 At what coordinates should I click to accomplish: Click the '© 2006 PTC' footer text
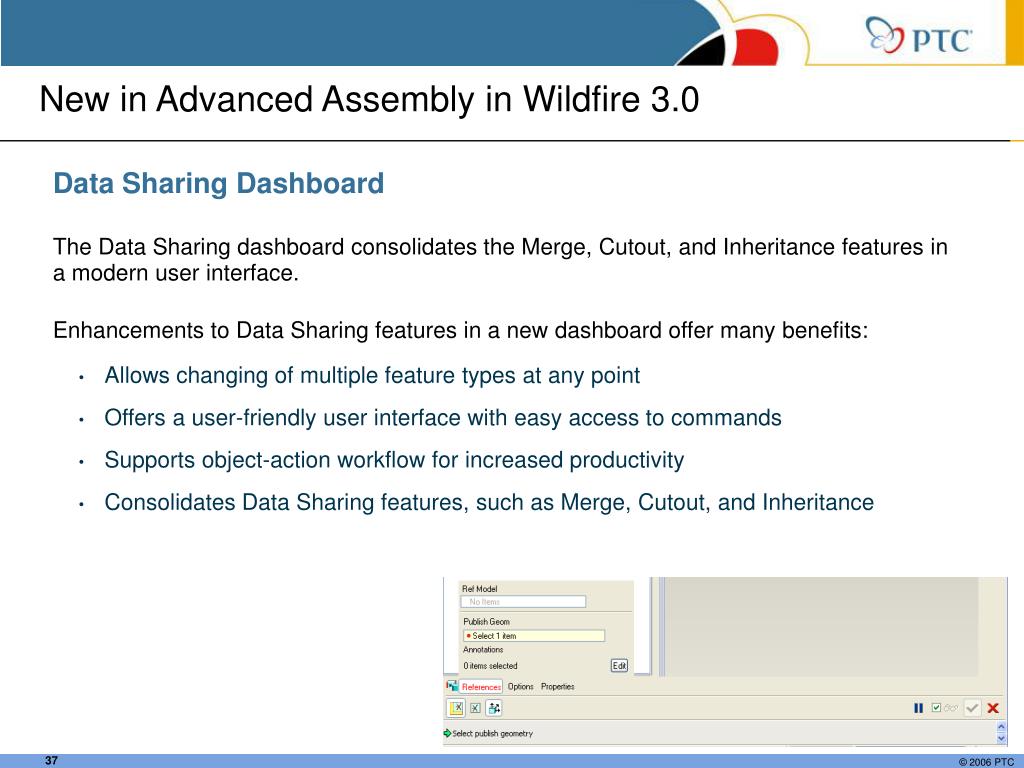pos(986,761)
